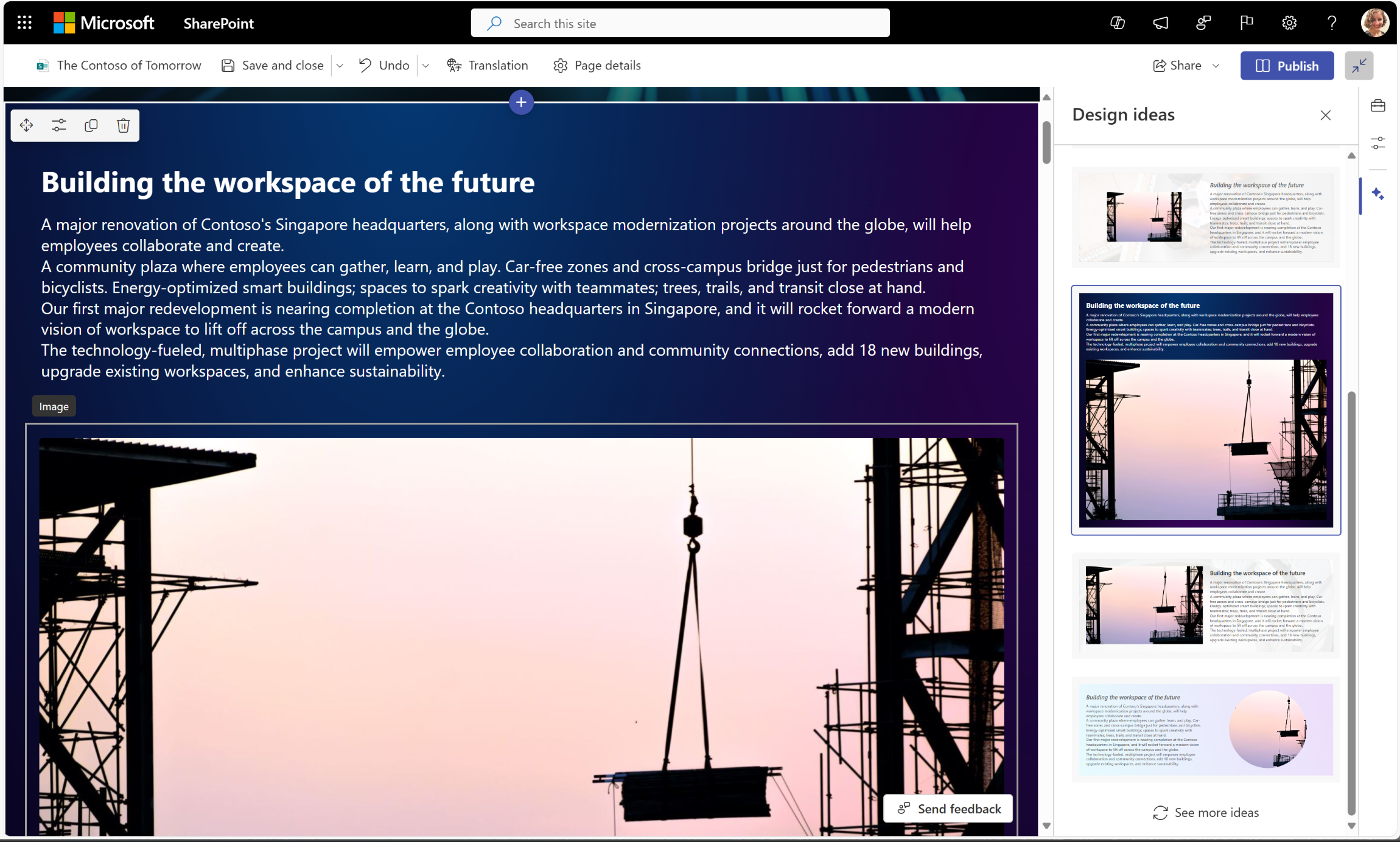Close the Design ideas panel

(x=1326, y=115)
